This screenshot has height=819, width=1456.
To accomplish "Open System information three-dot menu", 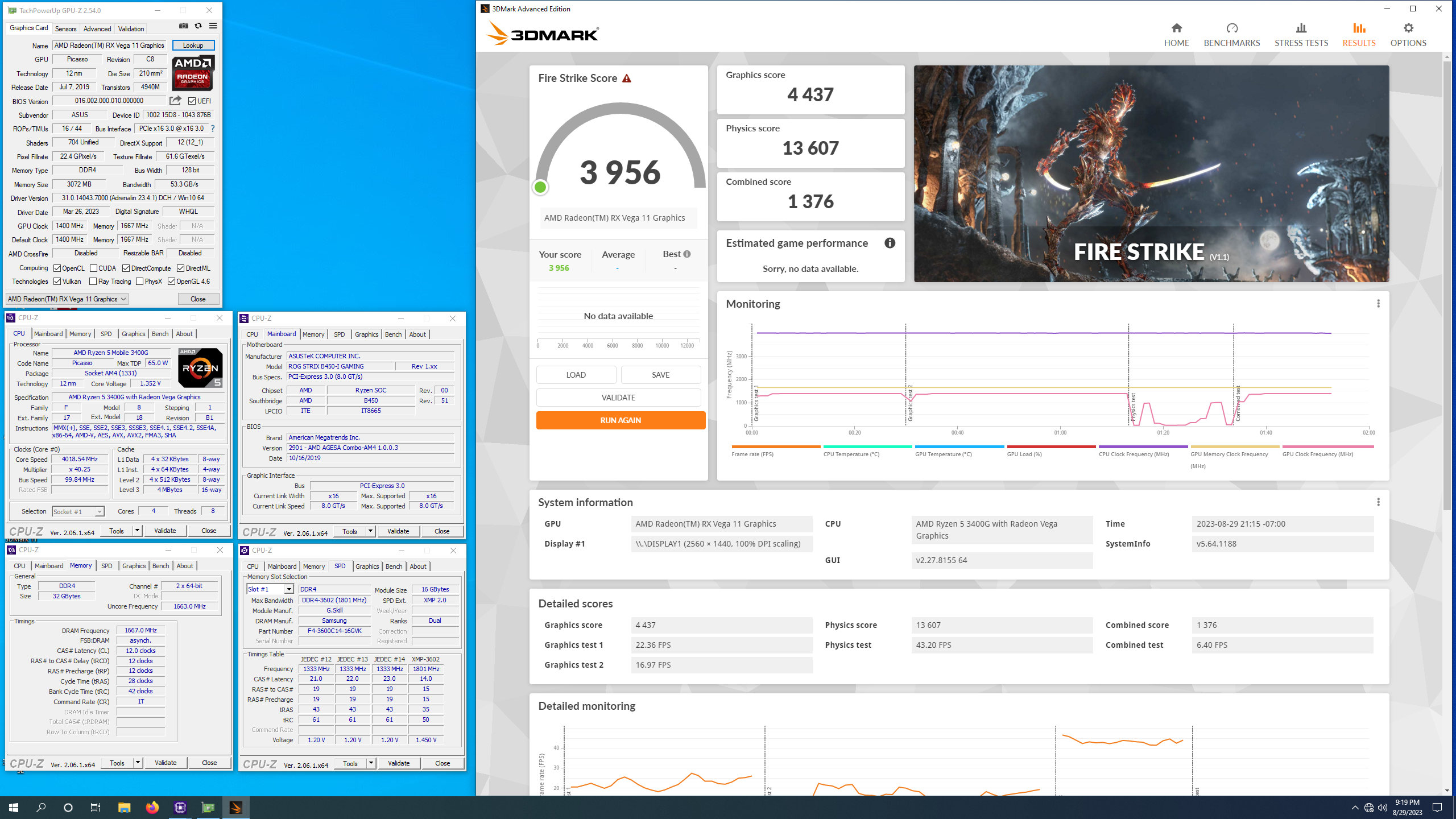I will tap(1378, 502).
